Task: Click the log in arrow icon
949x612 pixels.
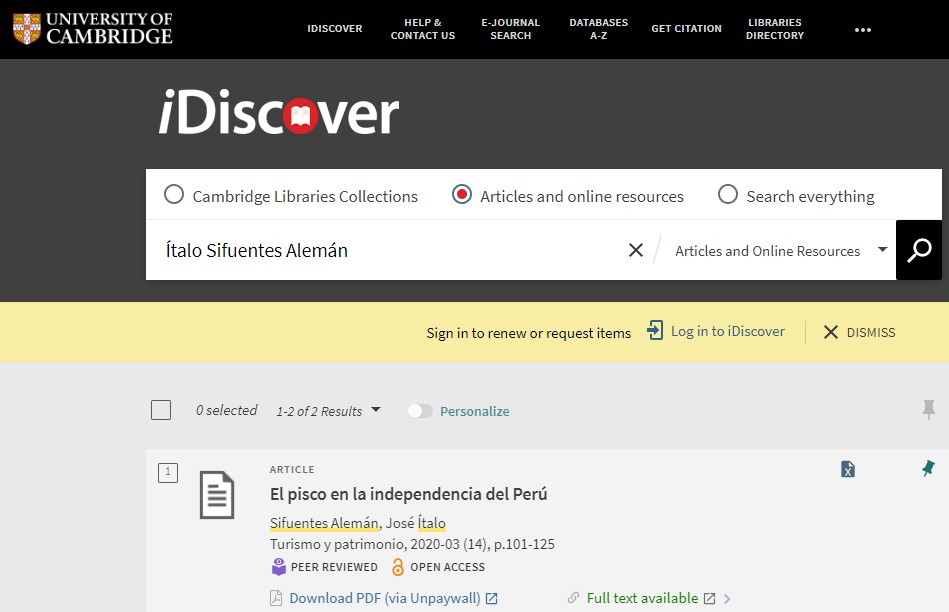Action: point(655,331)
